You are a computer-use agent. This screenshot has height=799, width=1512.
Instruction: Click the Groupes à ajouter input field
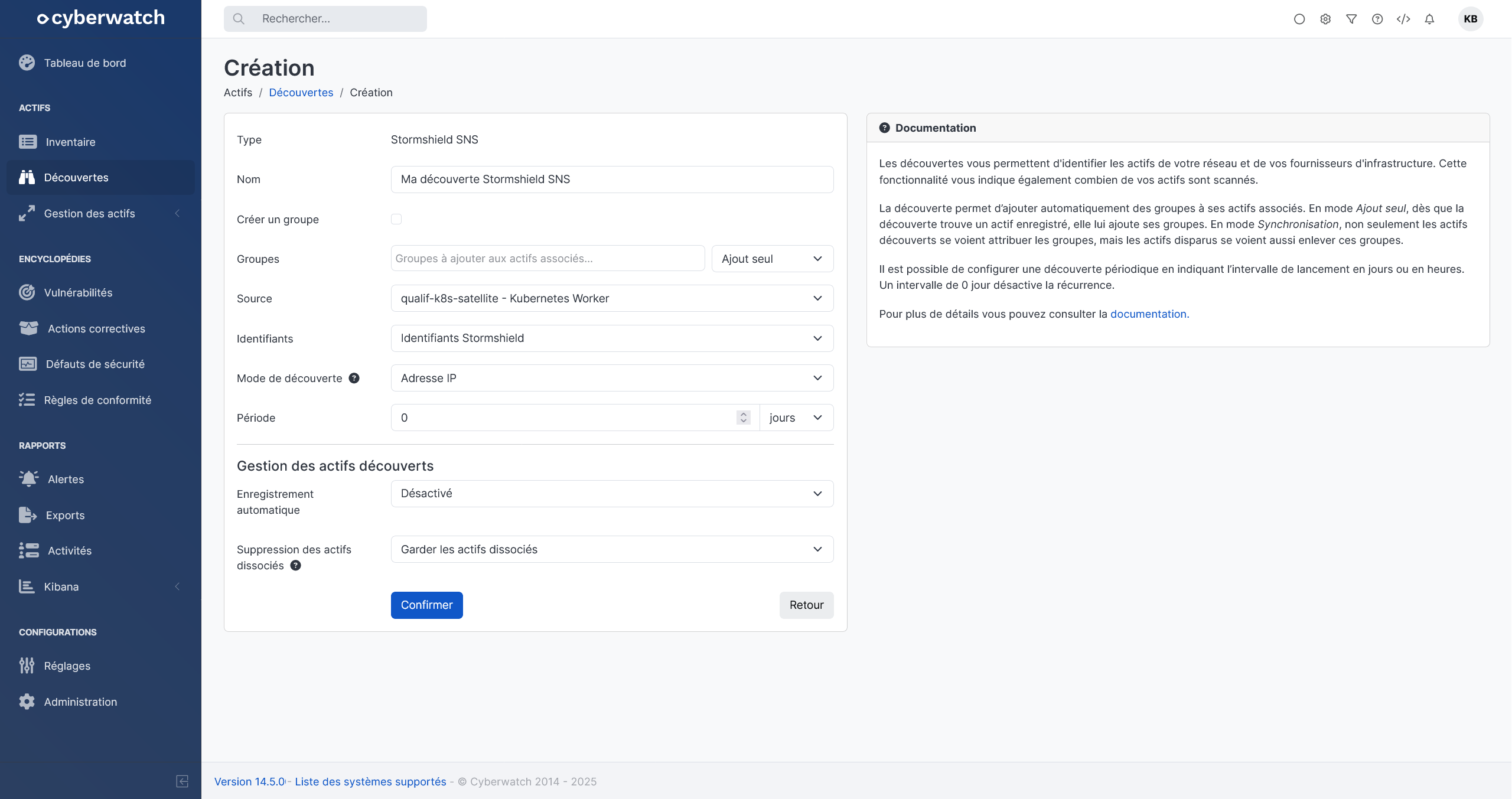[548, 259]
